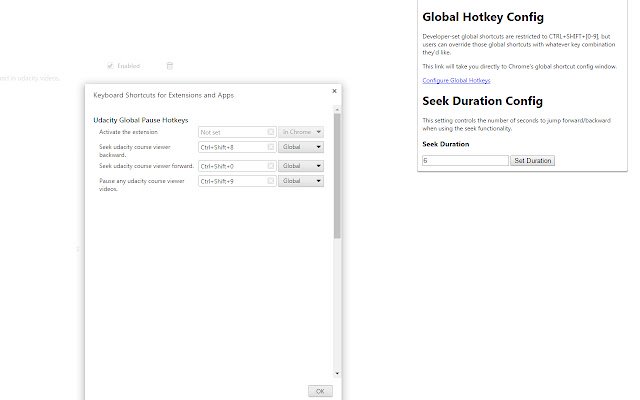Click the Seek Duration input field
The height and width of the screenshot is (400, 640).
tap(465, 160)
